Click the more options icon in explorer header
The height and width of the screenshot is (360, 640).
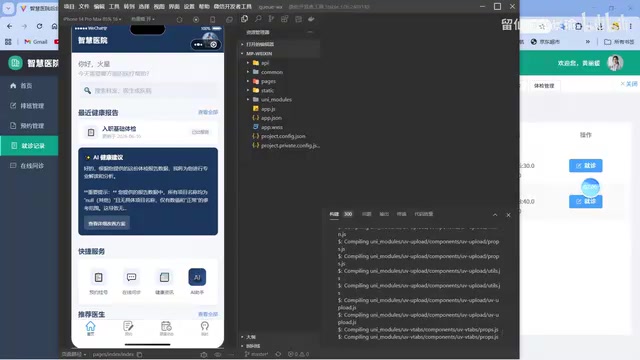click(310, 32)
